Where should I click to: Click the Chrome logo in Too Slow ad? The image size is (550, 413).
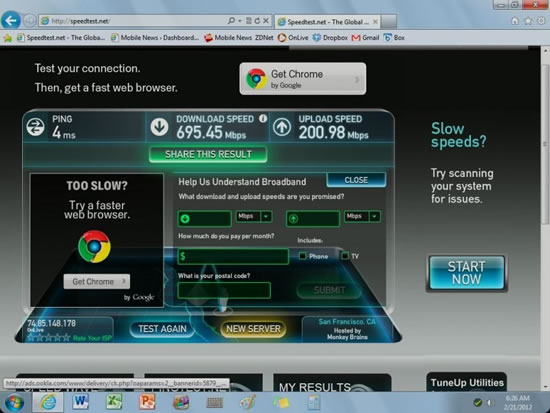click(x=94, y=246)
